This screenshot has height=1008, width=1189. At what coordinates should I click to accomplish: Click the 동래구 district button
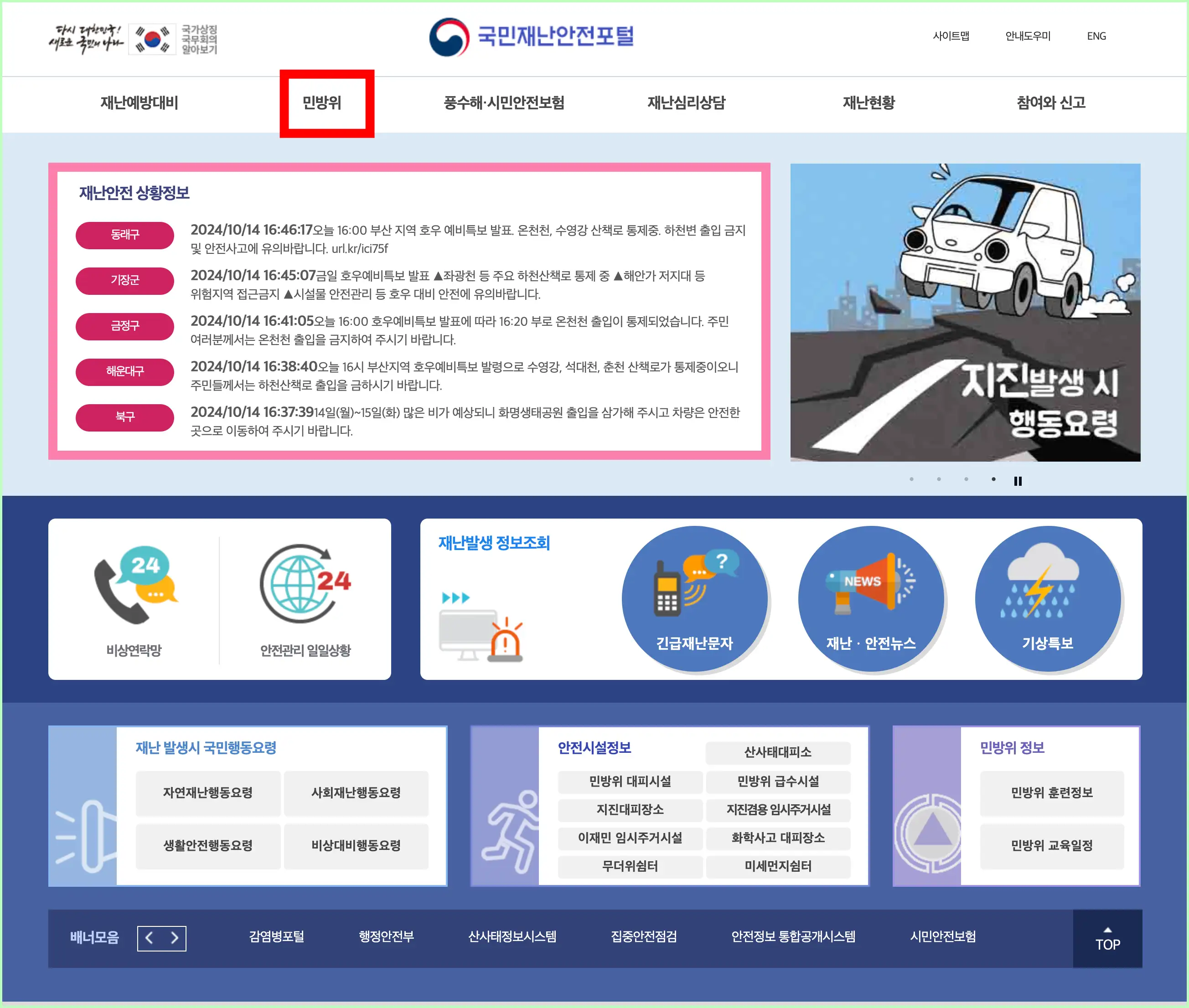coord(124,235)
